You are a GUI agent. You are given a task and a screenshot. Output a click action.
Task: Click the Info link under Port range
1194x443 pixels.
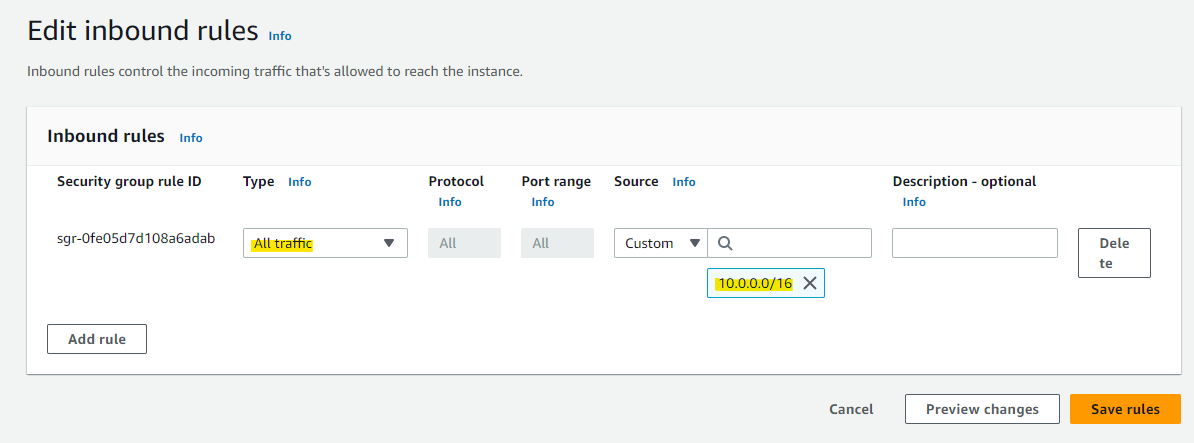pos(543,202)
